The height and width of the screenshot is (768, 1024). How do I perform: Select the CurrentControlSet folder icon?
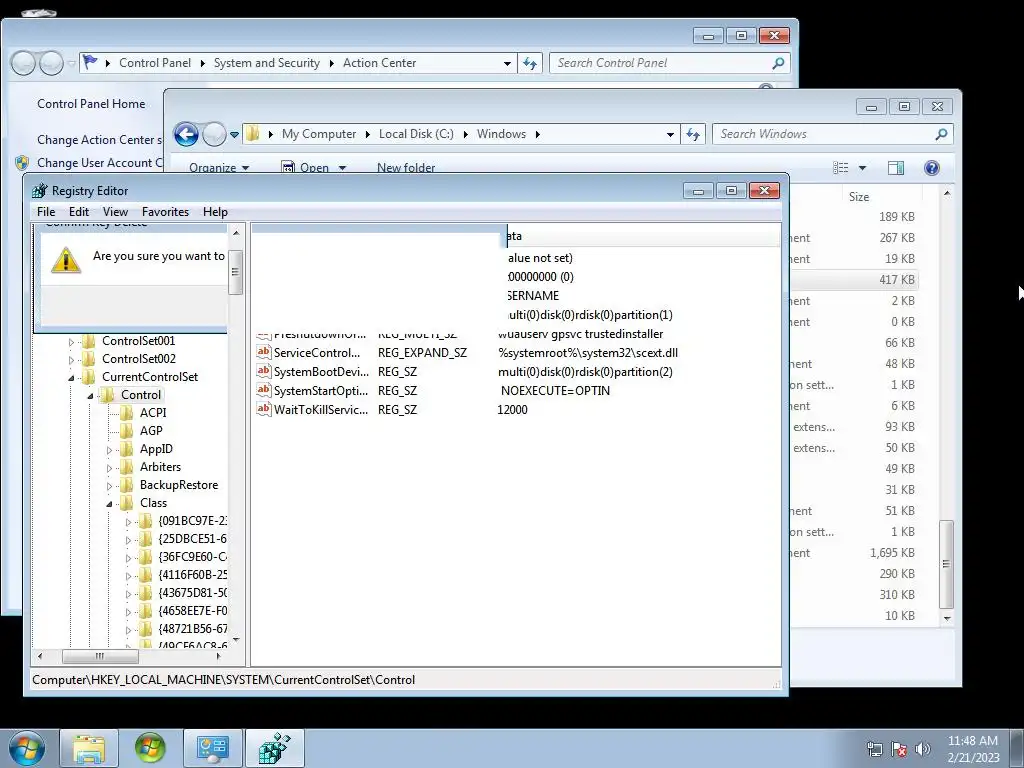point(89,377)
